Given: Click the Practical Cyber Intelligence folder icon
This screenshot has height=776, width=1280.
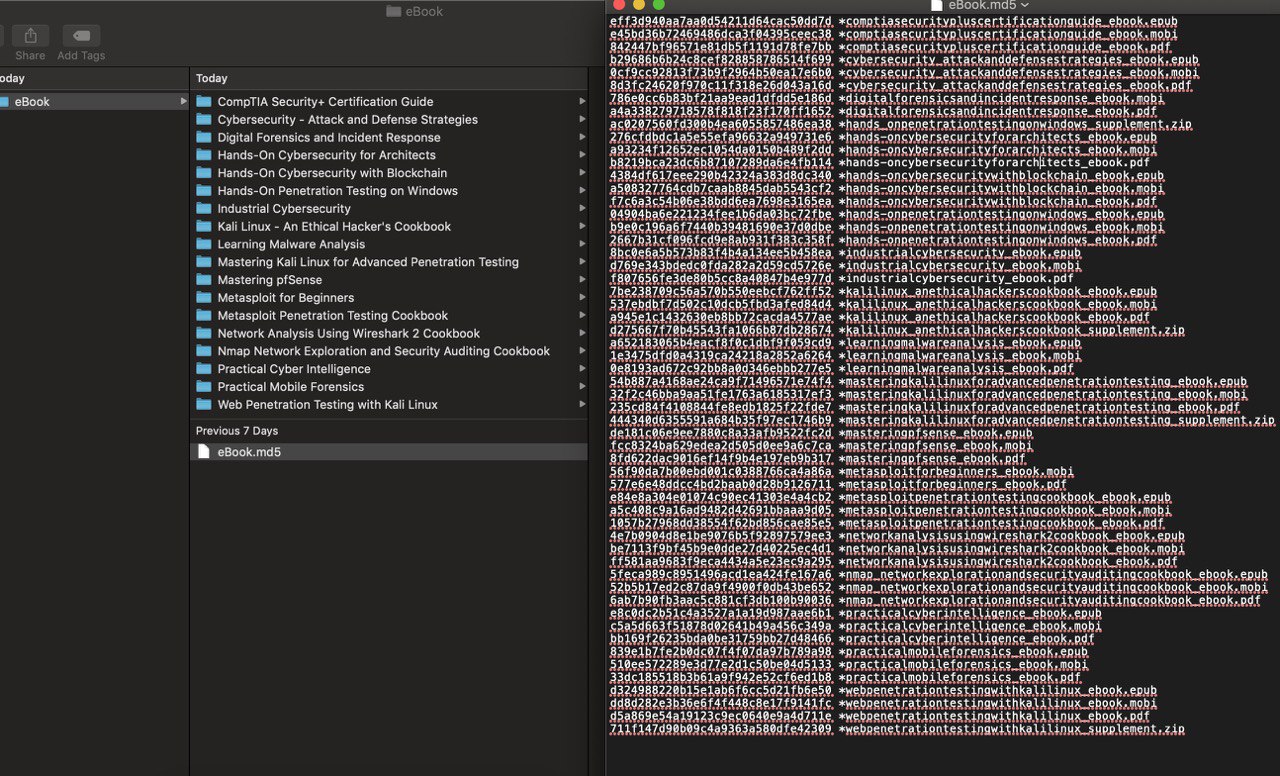Looking at the screenshot, I should [204, 369].
